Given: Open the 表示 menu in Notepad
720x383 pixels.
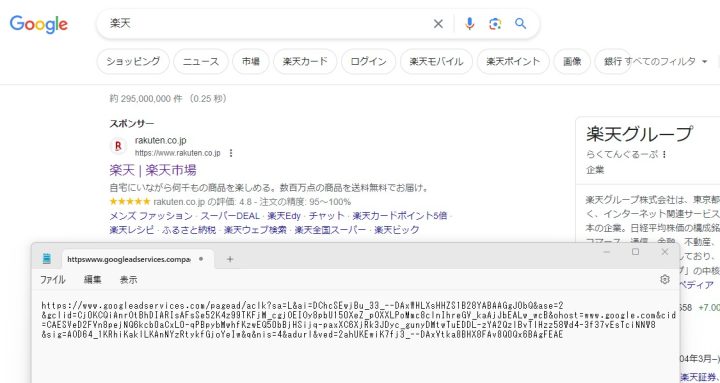Looking at the screenshot, I should (x=129, y=280).
